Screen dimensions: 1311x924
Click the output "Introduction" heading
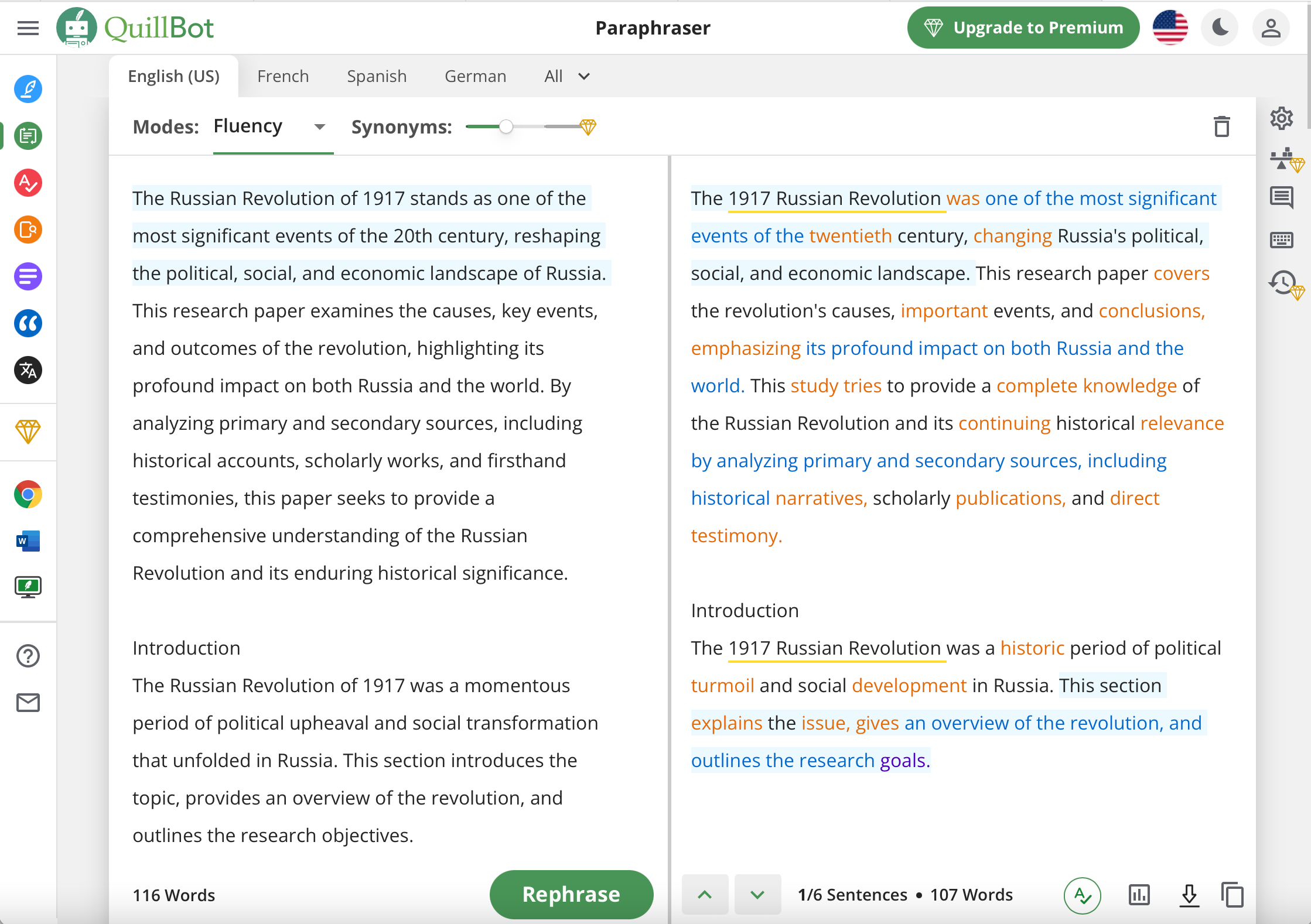(745, 611)
